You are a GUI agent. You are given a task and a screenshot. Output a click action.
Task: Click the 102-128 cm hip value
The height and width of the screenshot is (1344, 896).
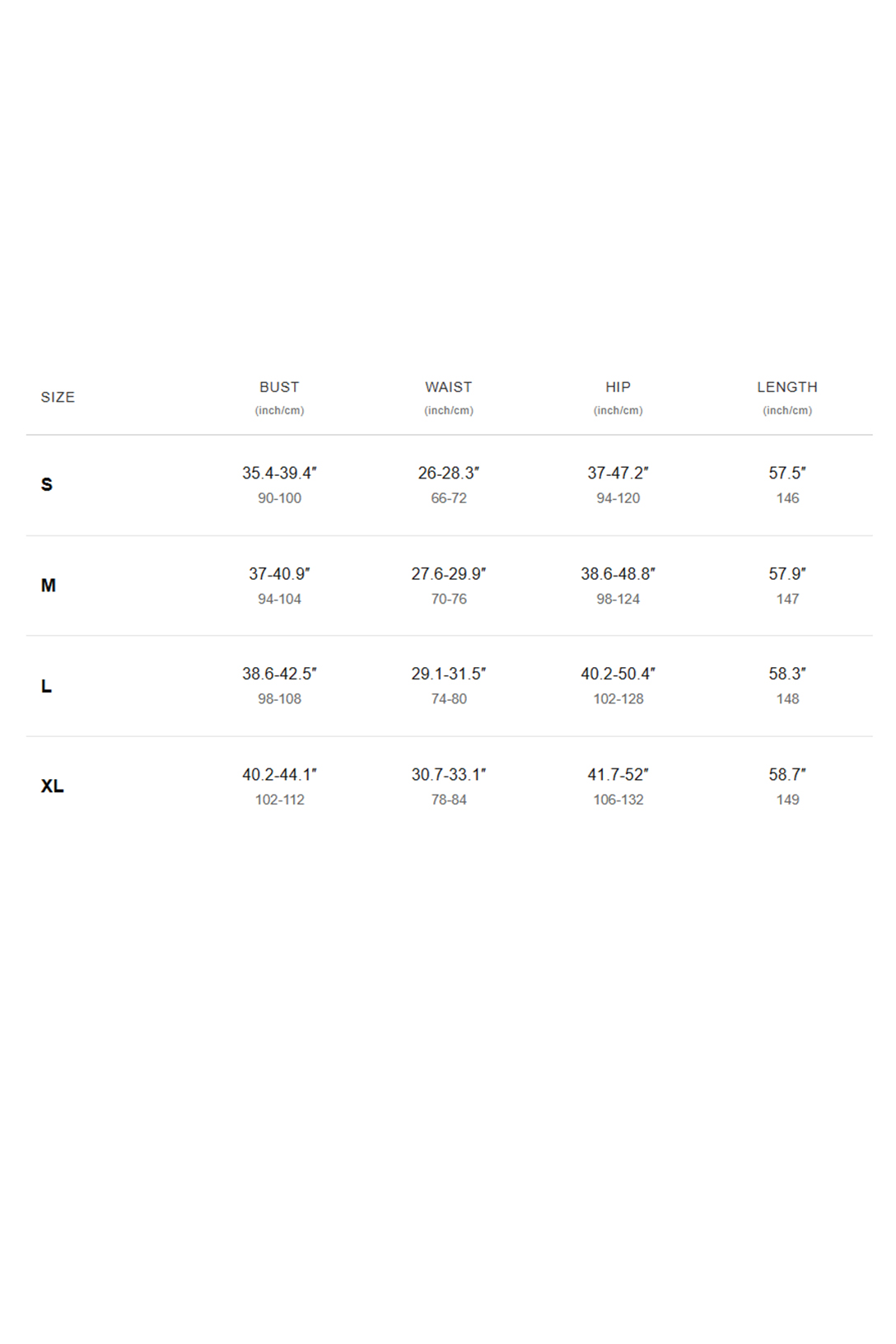pos(618,698)
